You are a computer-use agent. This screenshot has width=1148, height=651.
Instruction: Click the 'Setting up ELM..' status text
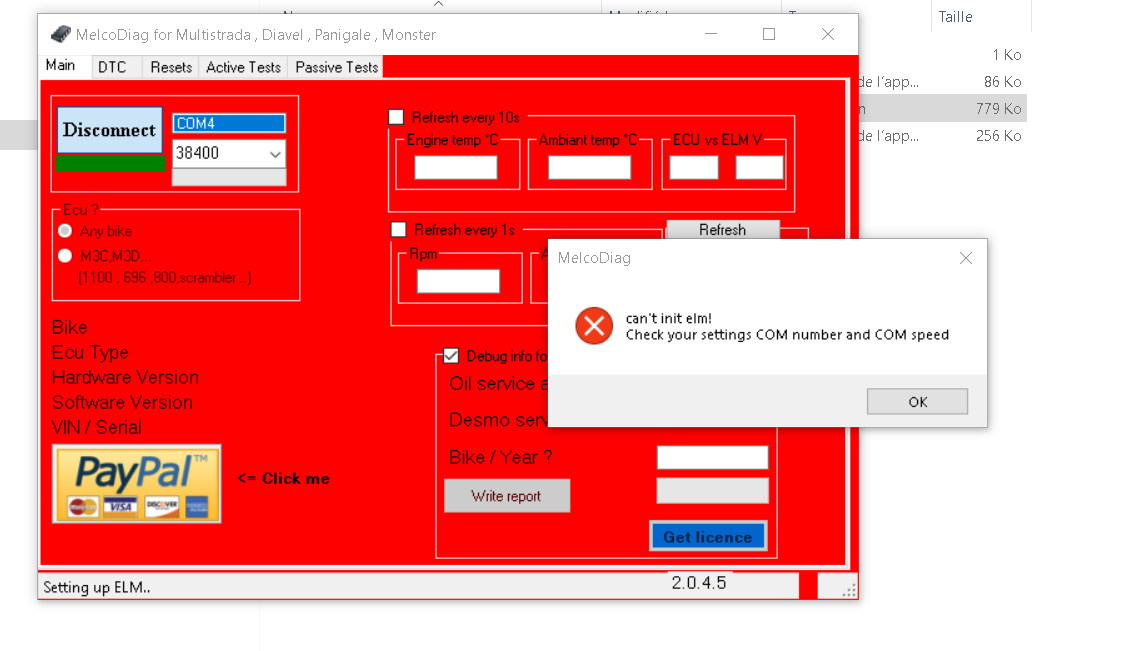pyautogui.click(x=97, y=587)
